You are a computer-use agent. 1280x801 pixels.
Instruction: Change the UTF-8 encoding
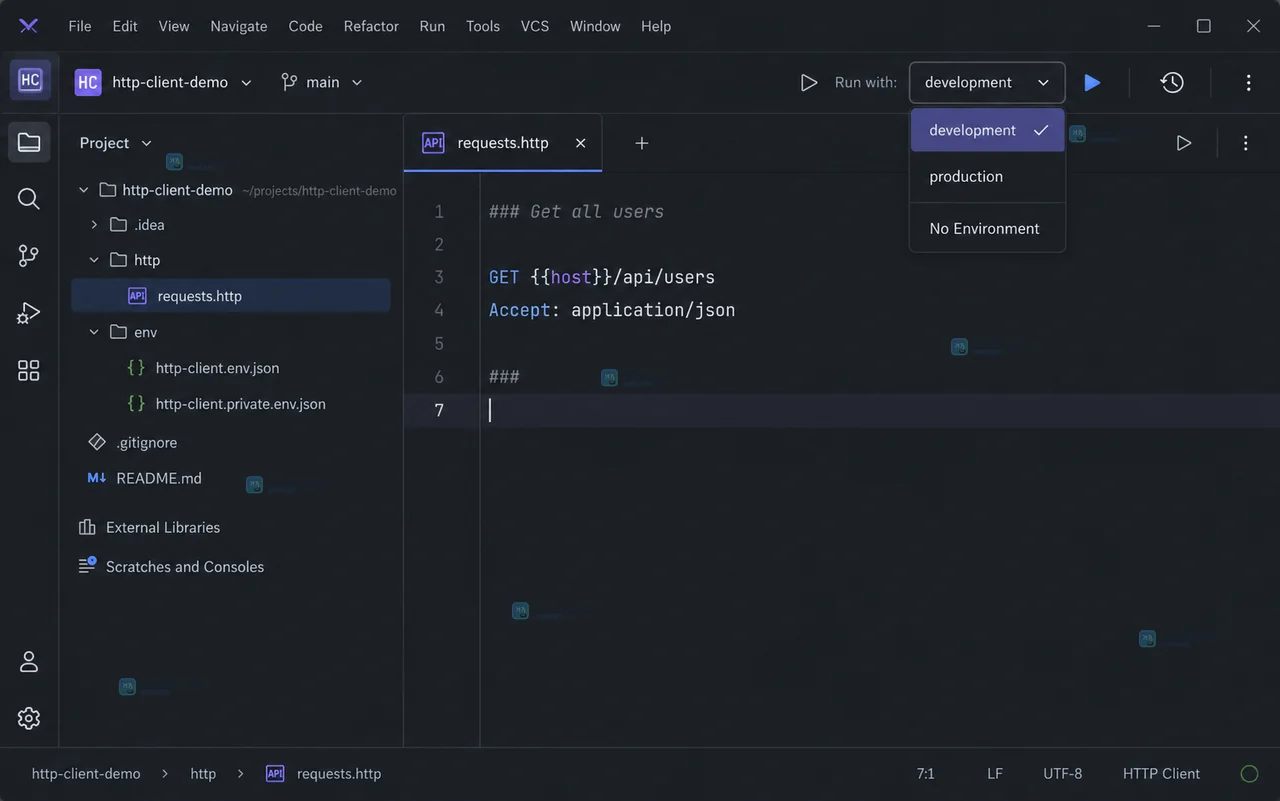tap(1063, 773)
